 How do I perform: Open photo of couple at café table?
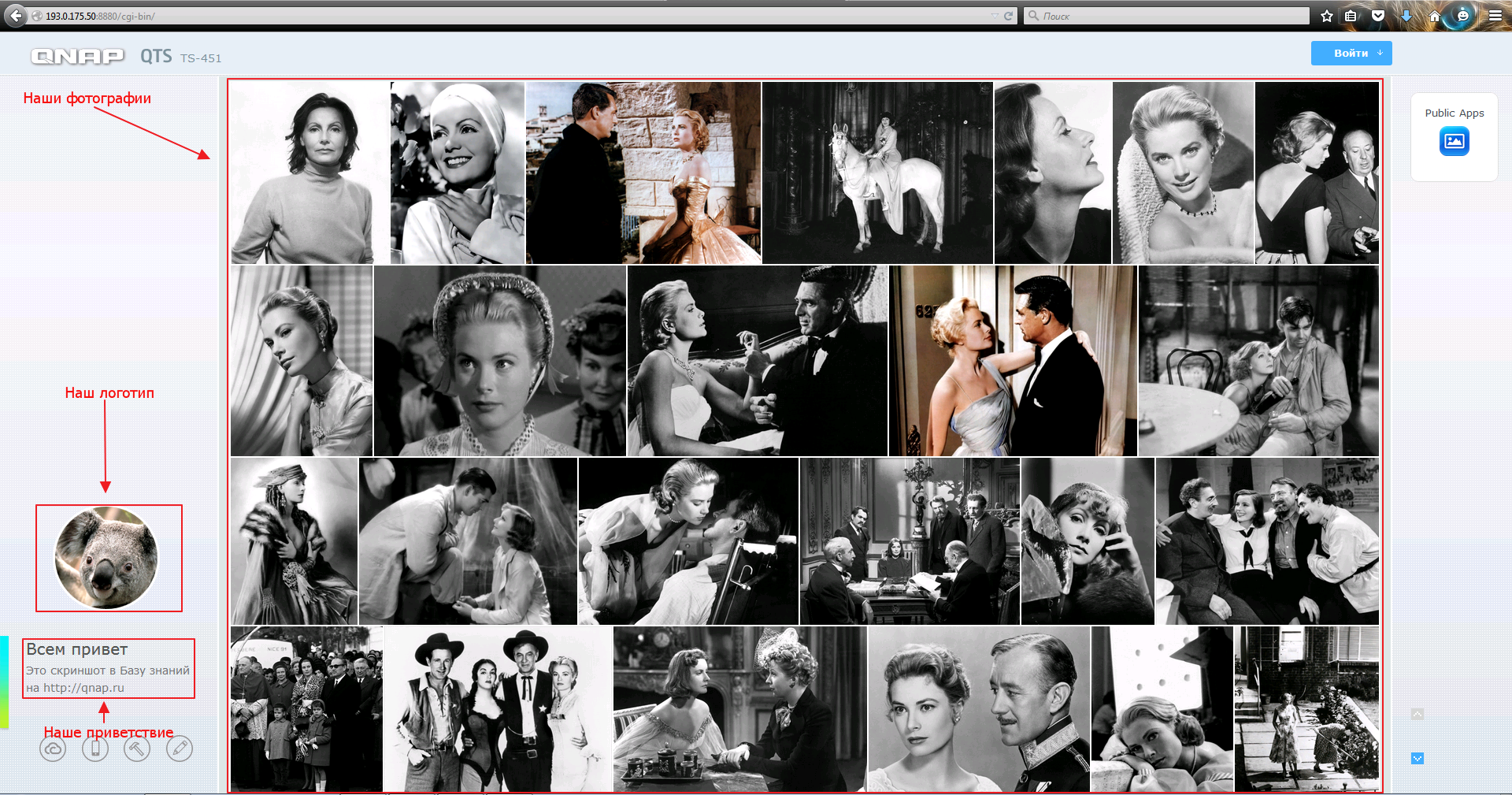click(x=1258, y=361)
